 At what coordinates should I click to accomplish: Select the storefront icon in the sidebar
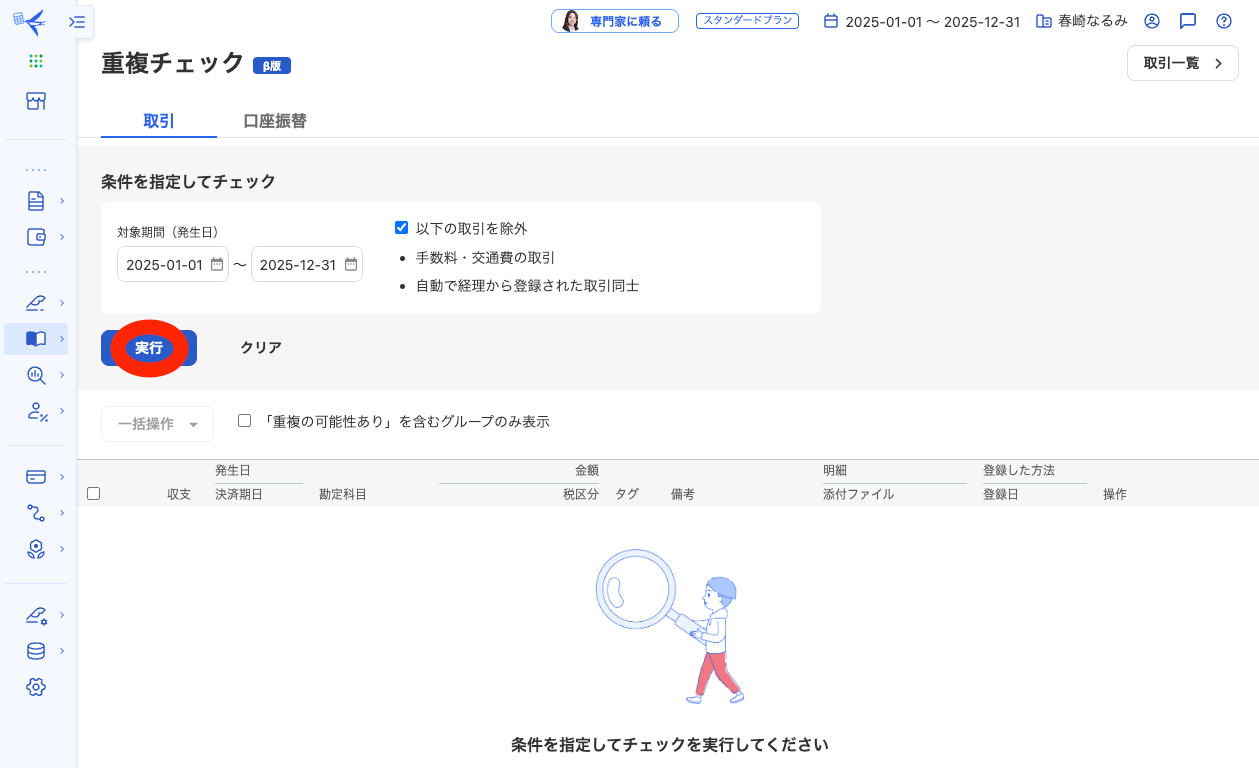35,101
